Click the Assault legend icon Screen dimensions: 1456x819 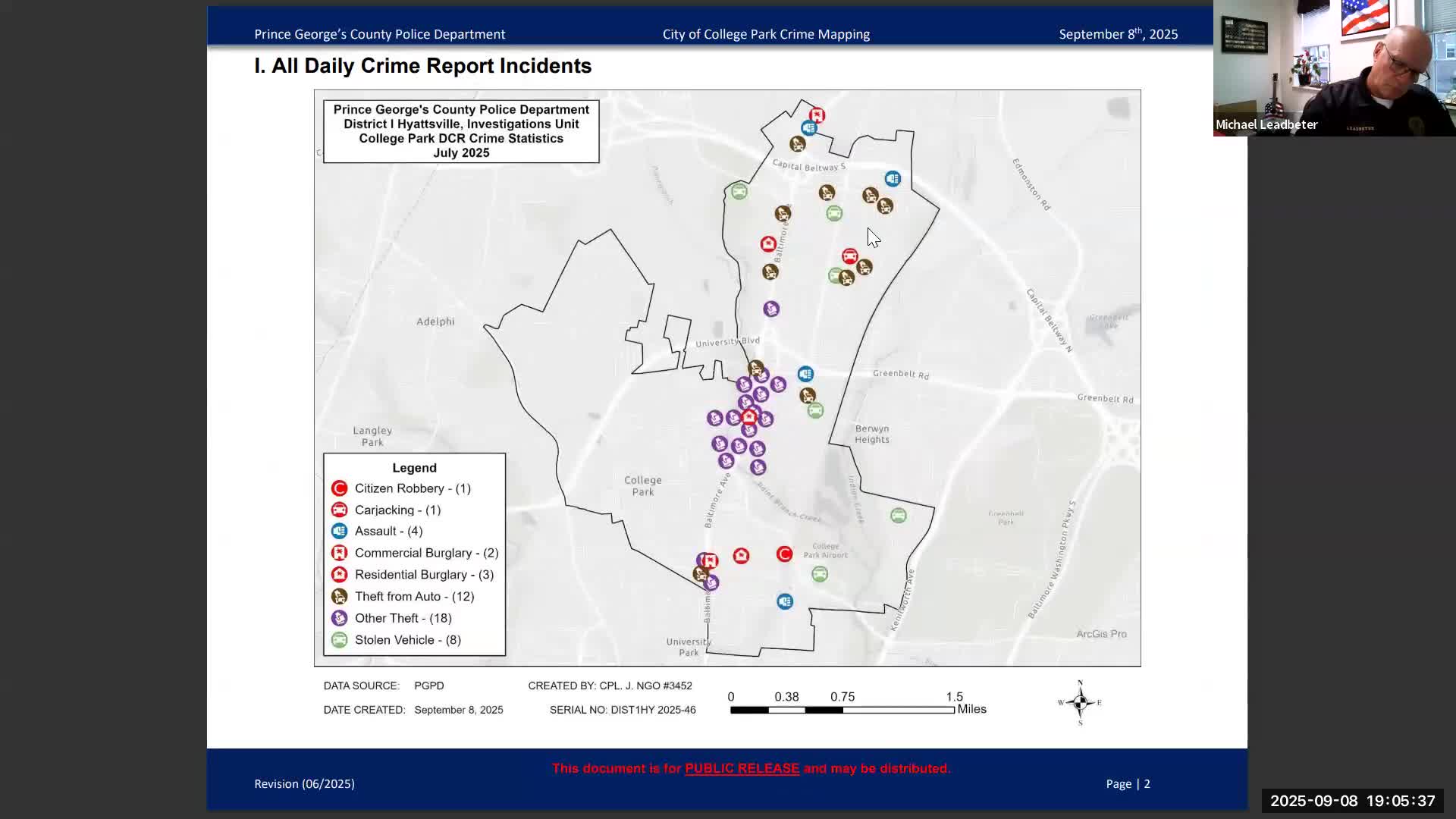pyautogui.click(x=339, y=531)
